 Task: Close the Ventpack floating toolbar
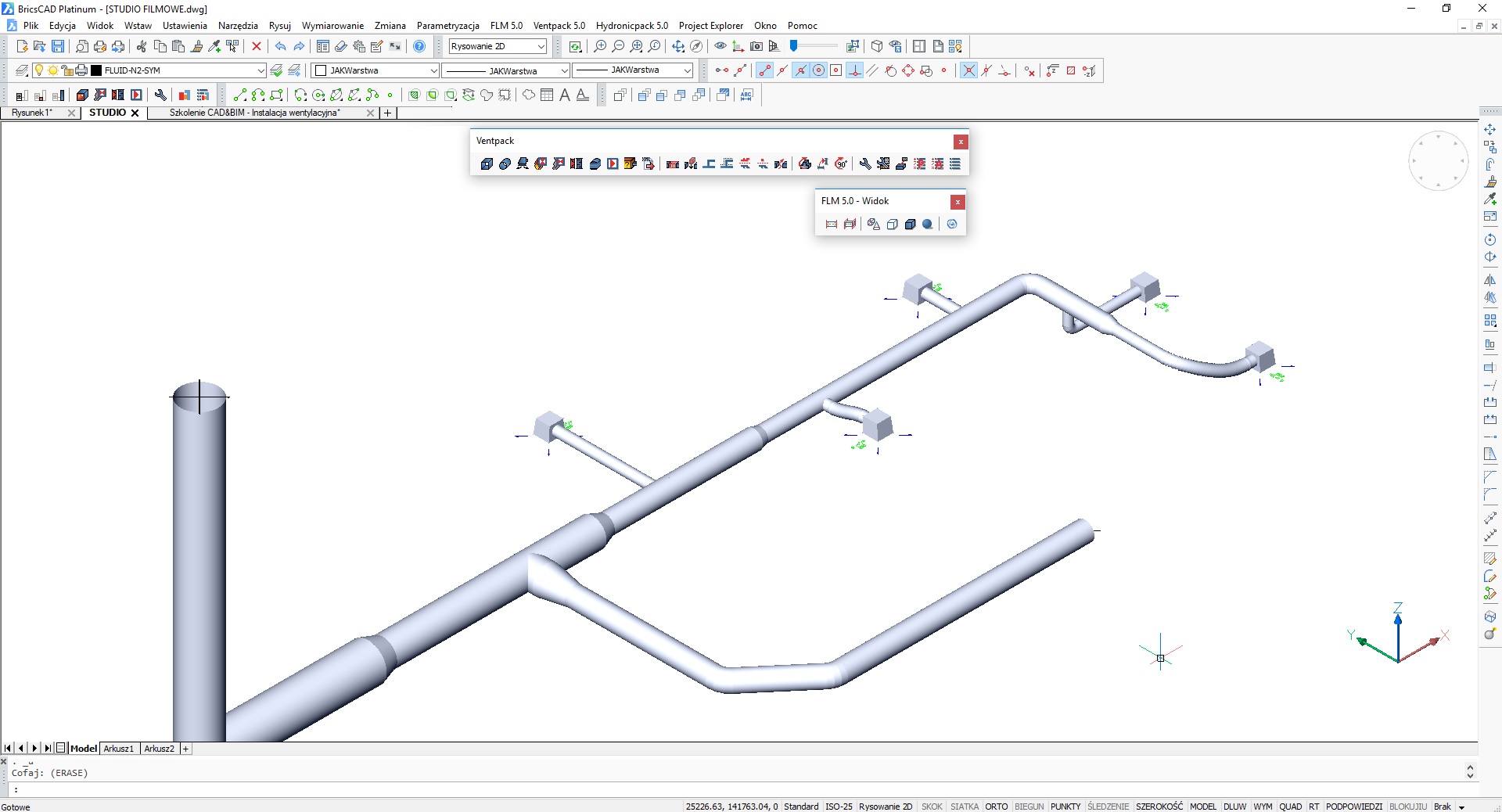(x=961, y=142)
